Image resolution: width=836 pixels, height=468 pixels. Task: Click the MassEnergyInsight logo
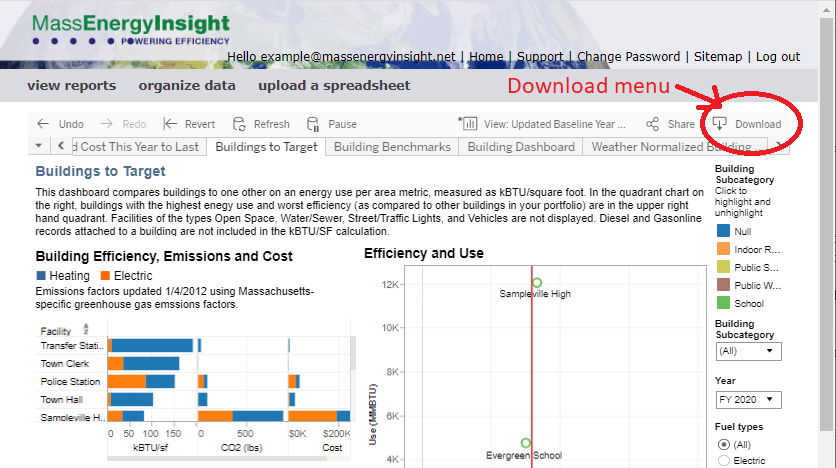click(x=131, y=30)
